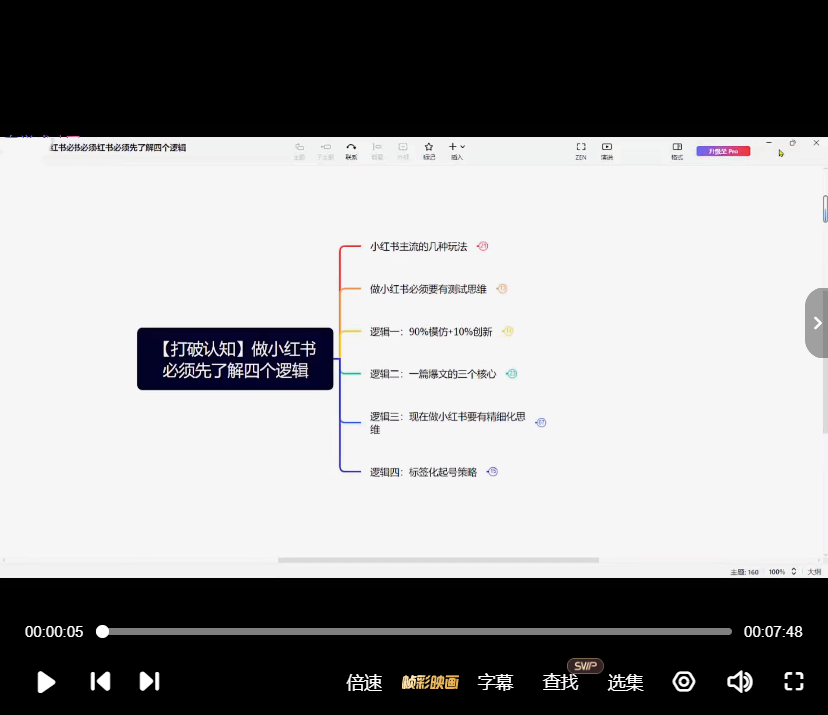
Task: Open the 字幕 subtitles option
Action: (495, 683)
